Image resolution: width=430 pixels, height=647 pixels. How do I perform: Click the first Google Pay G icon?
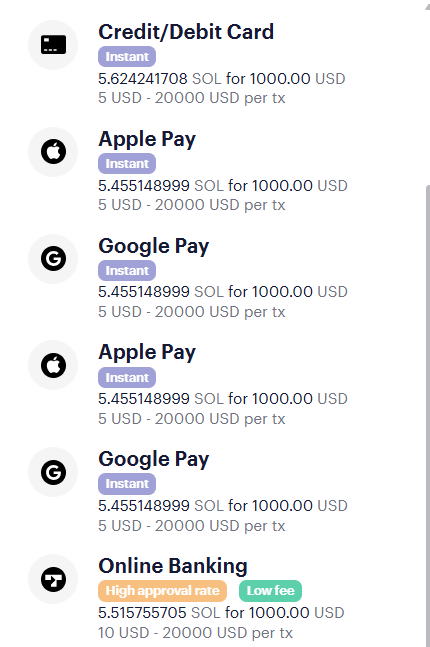pos(53,259)
